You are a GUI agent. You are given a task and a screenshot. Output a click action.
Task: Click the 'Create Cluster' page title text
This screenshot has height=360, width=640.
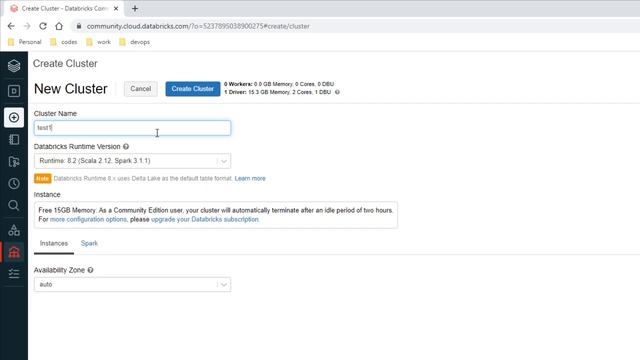pyautogui.click(x=65, y=64)
